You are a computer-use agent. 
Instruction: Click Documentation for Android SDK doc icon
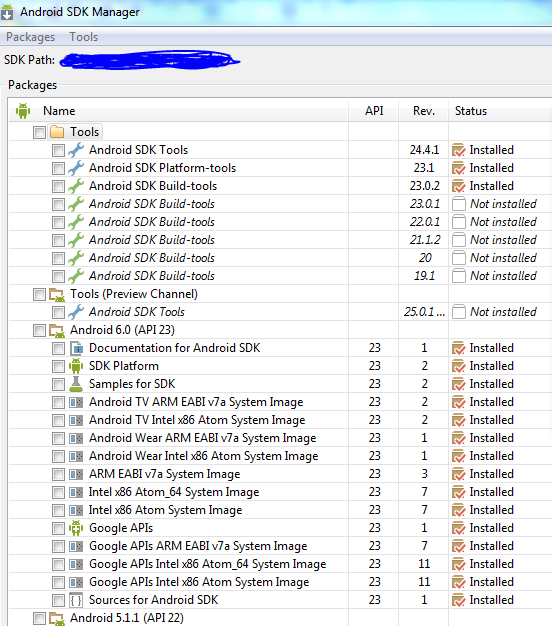click(76, 348)
